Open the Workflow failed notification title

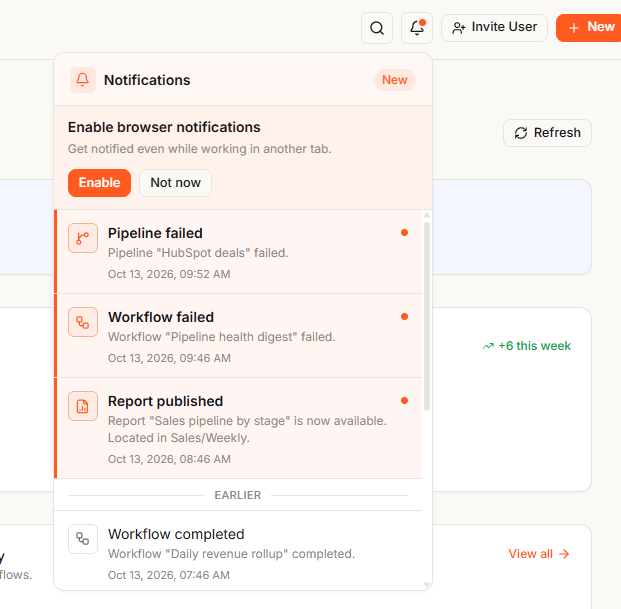point(161,317)
